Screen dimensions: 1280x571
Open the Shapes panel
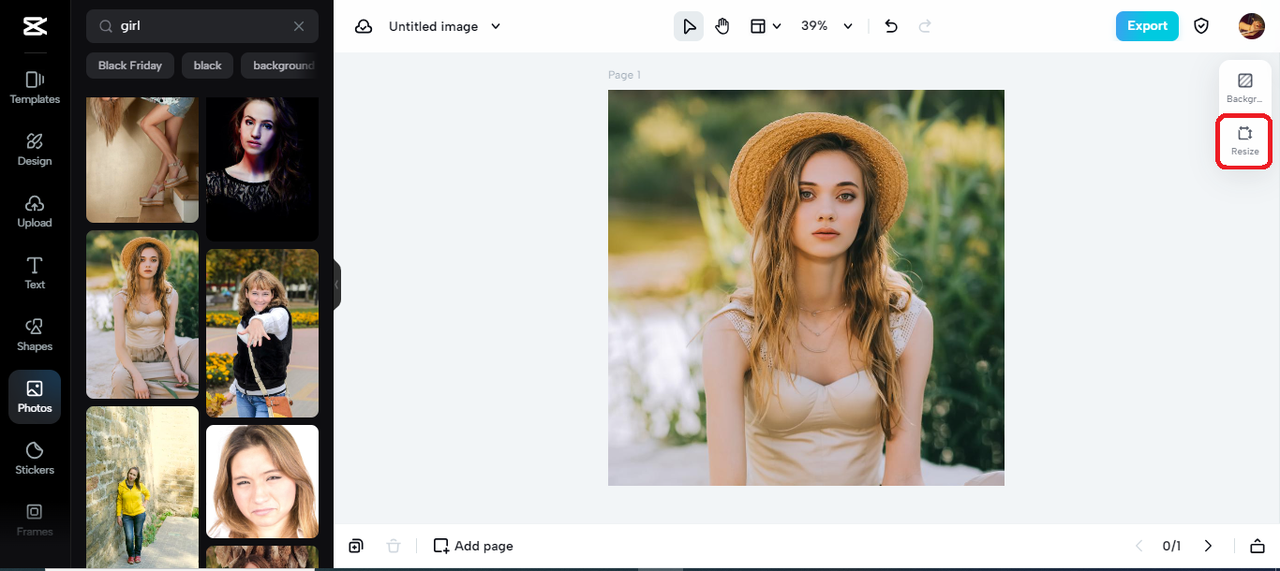click(34, 334)
